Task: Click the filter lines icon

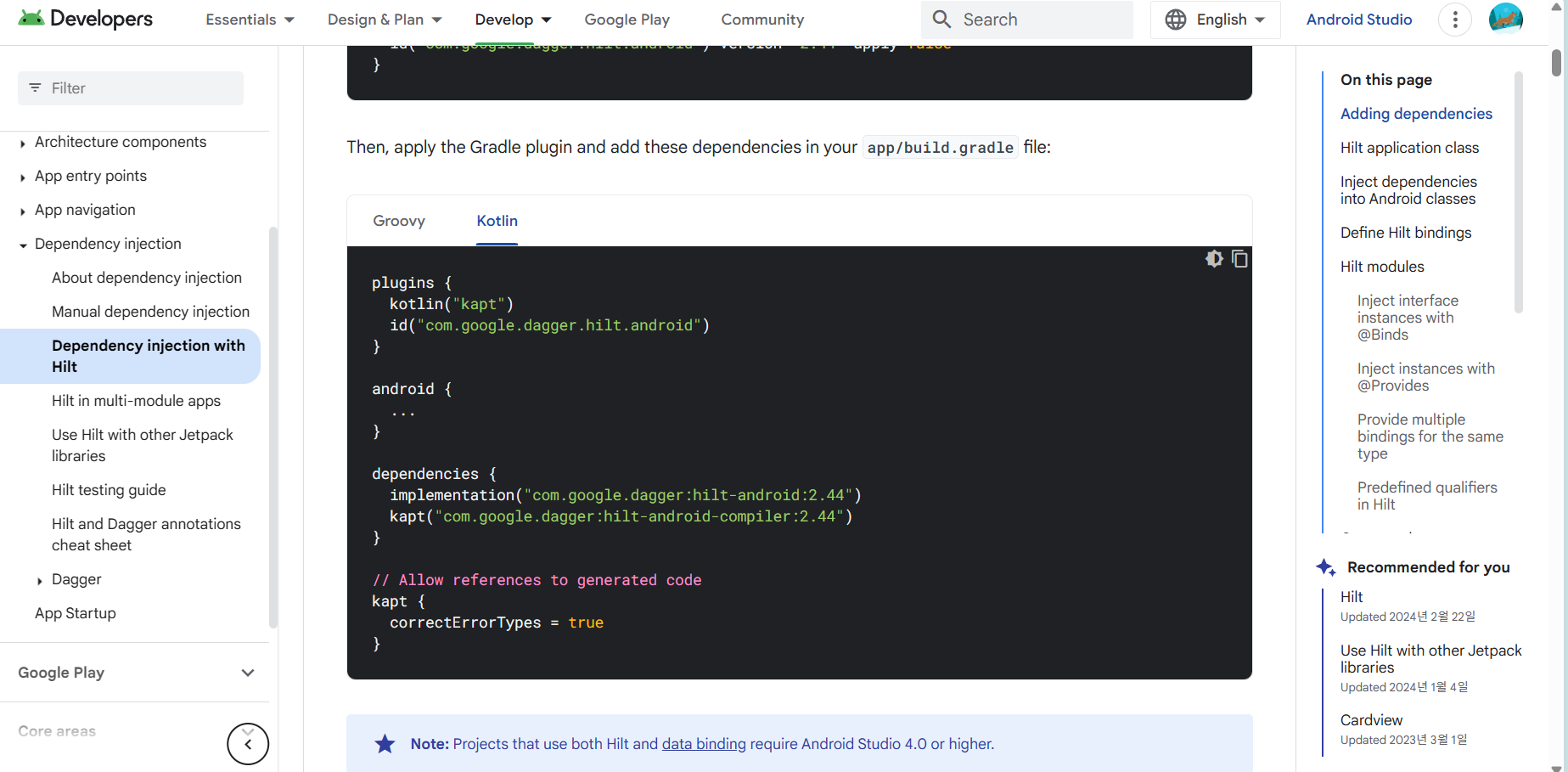Action: pyautogui.click(x=35, y=88)
